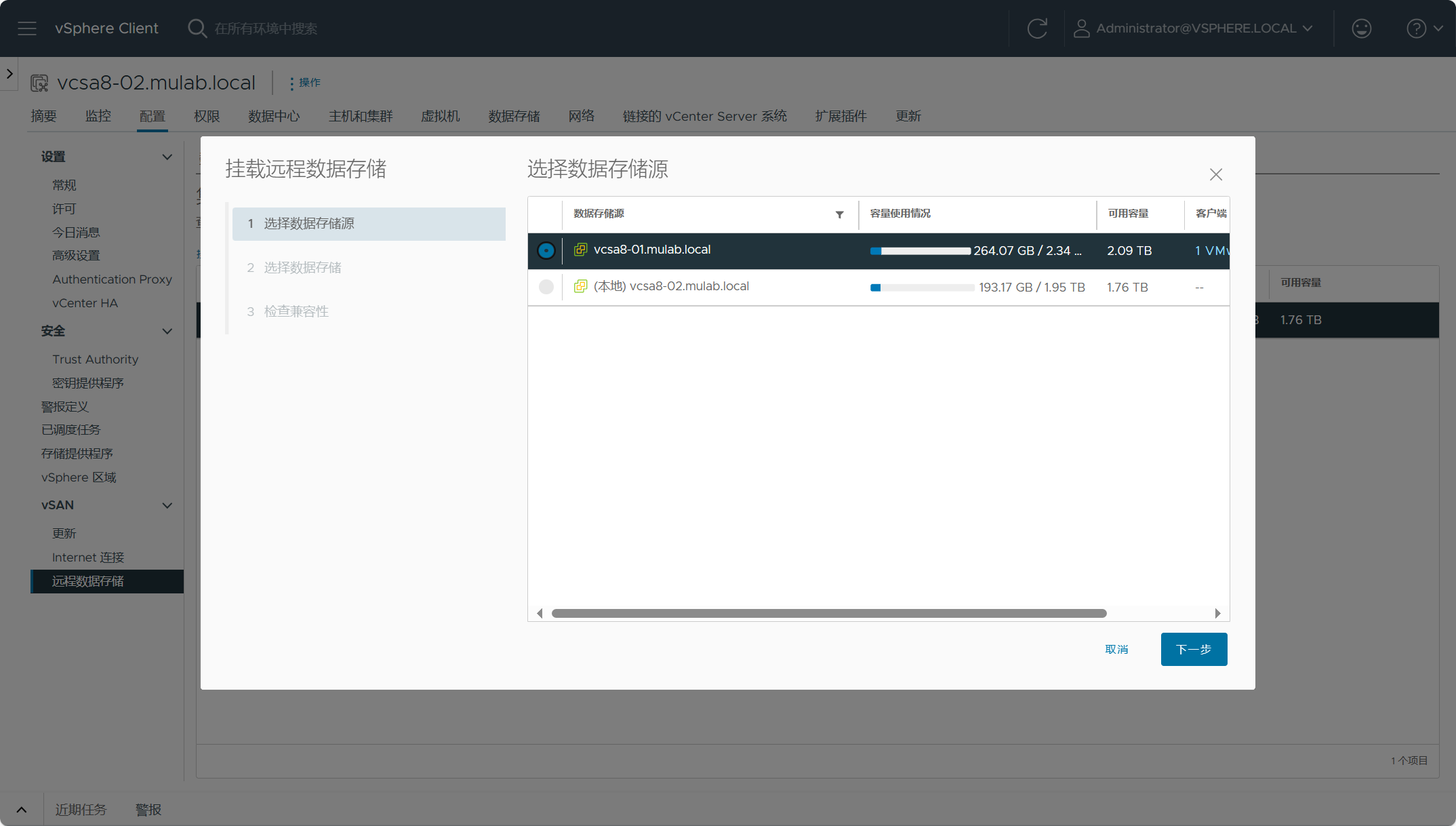
Task: Open 密钥提供程序 item
Action: [87, 383]
